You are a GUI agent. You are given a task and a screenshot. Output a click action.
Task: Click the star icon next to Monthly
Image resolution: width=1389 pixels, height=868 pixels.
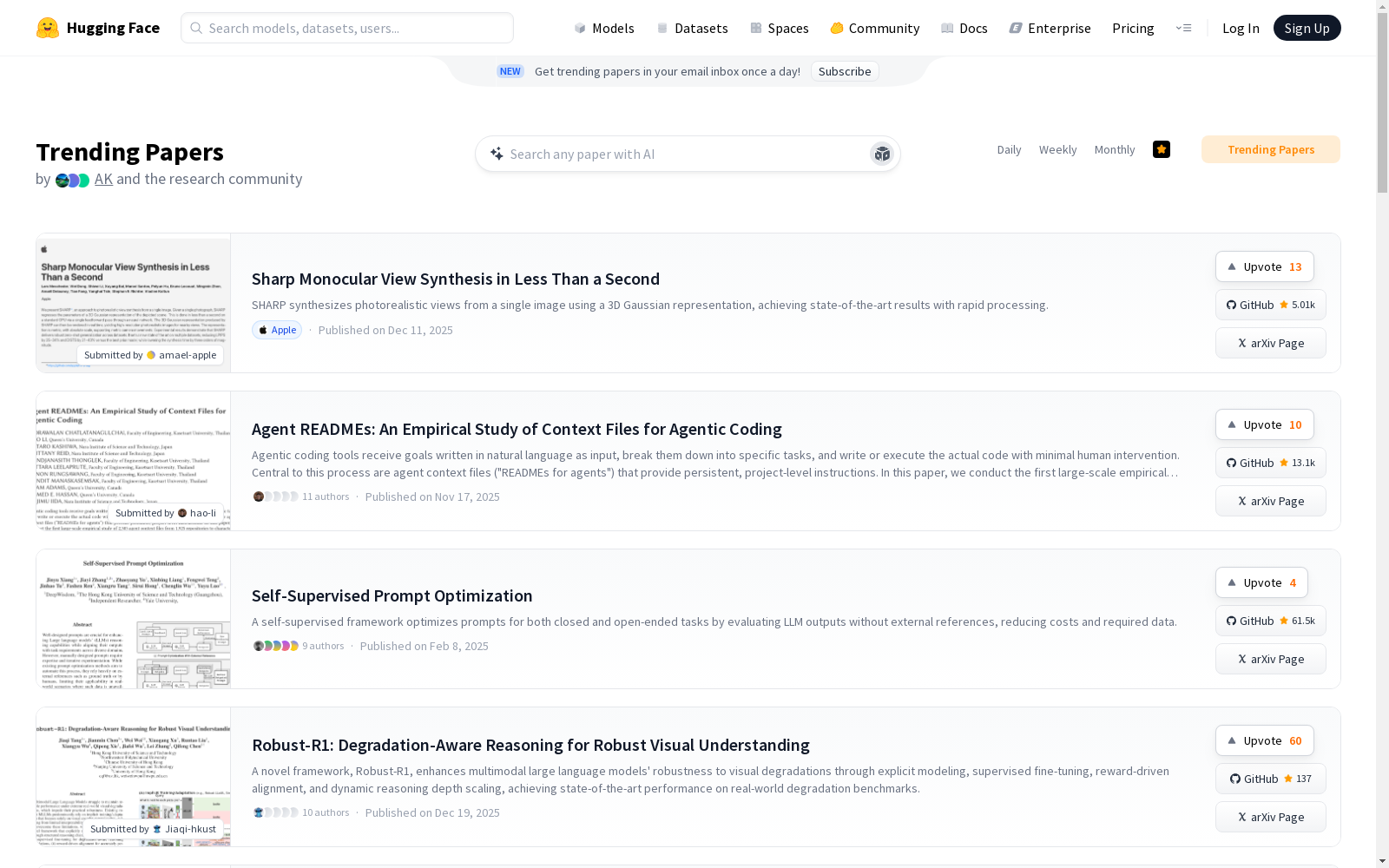click(x=1161, y=149)
